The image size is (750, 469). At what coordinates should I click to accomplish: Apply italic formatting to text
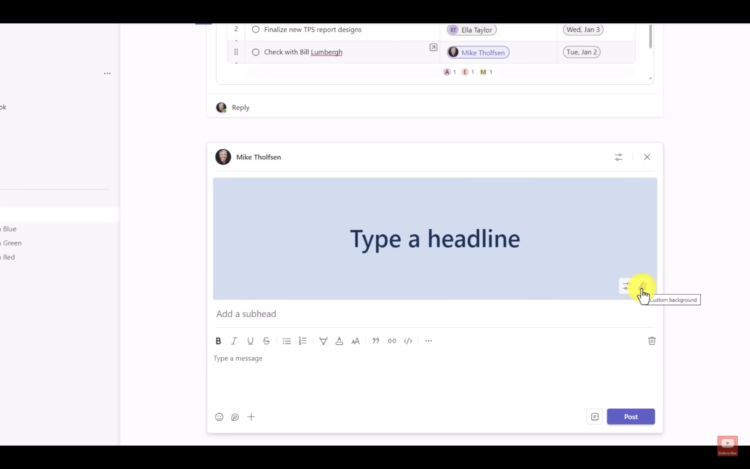[234, 341]
